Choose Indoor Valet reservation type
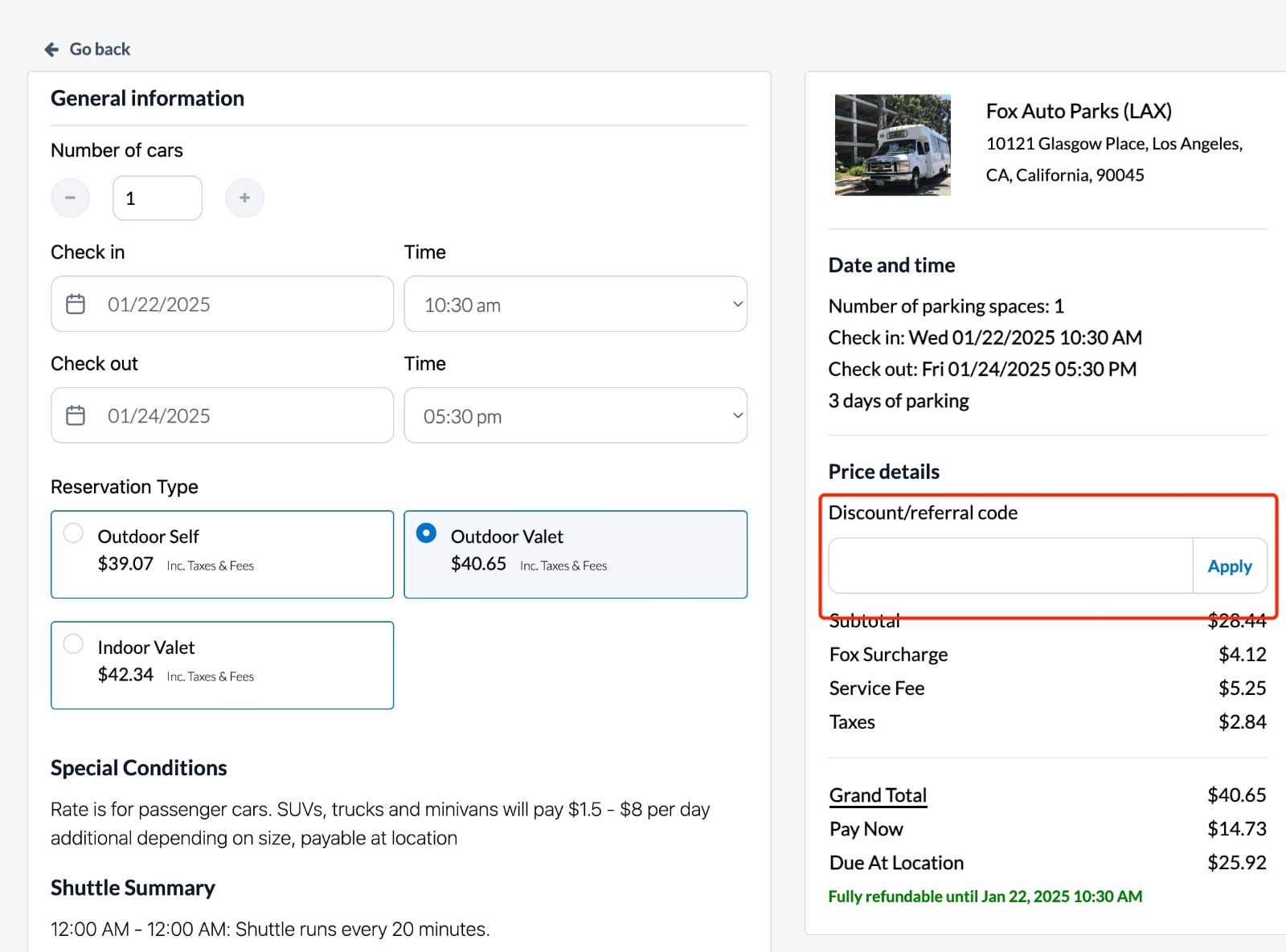The image size is (1286, 952). (x=222, y=665)
